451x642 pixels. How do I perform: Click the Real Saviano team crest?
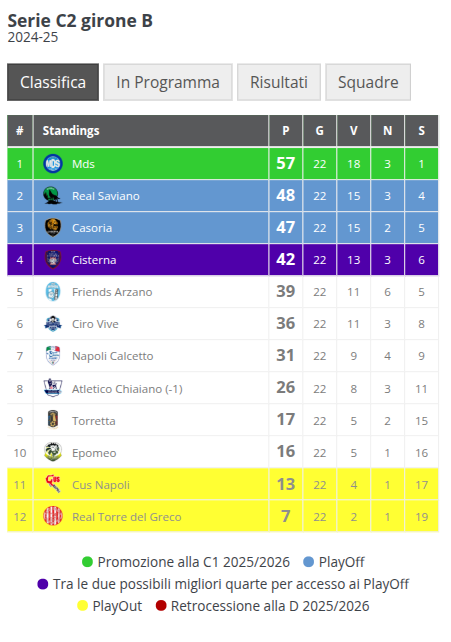point(53,196)
